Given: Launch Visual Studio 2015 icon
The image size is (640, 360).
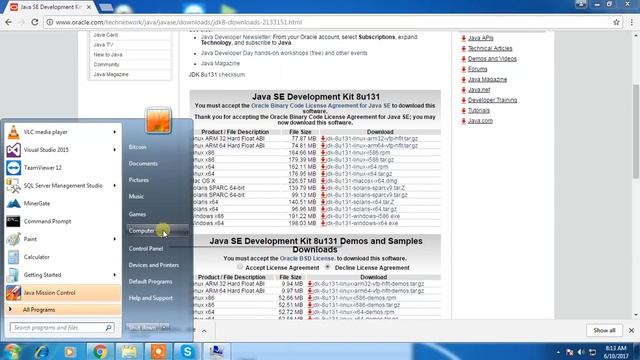Looking at the screenshot, I should coord(13,150).
